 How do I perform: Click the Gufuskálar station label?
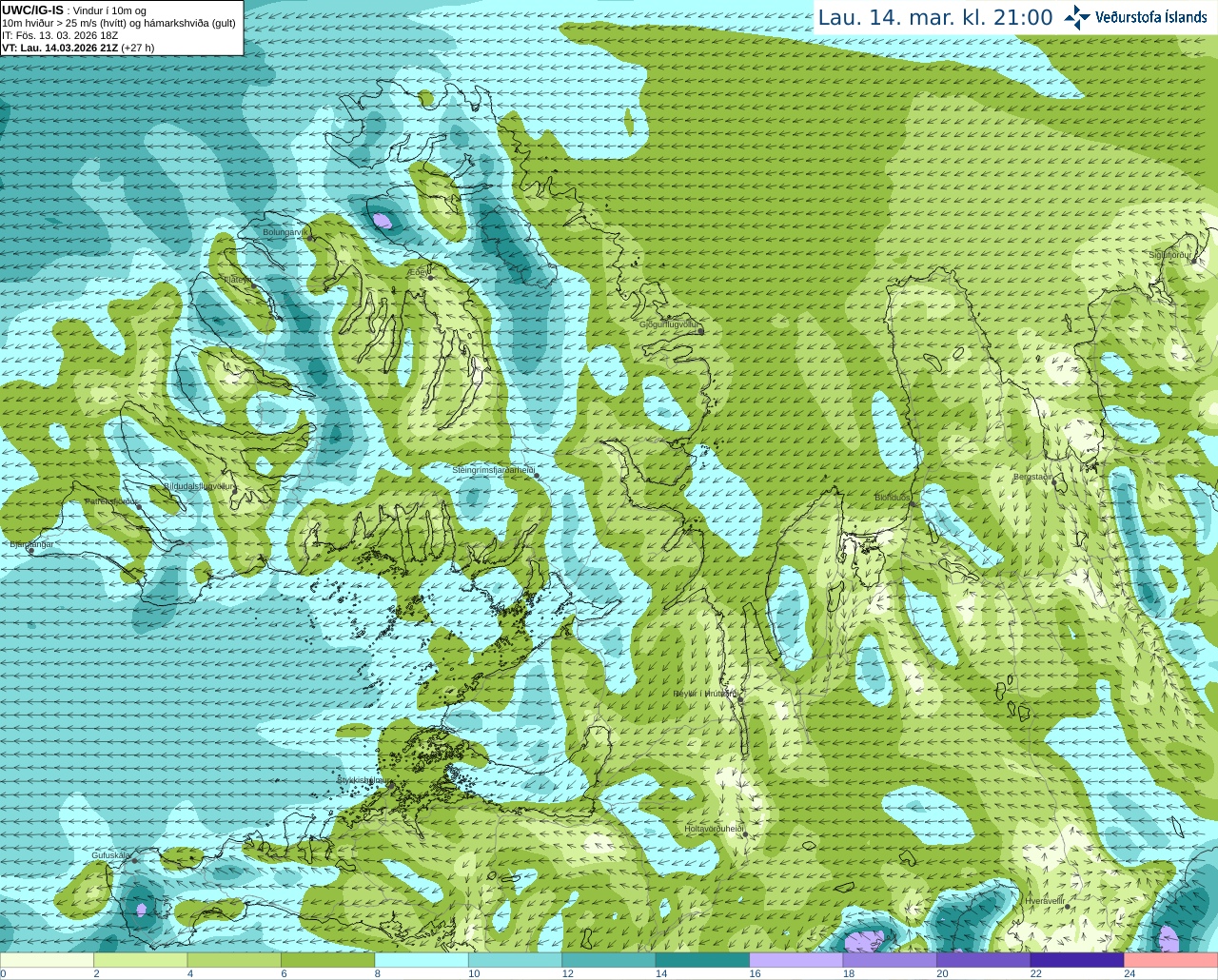click(110, 855)
